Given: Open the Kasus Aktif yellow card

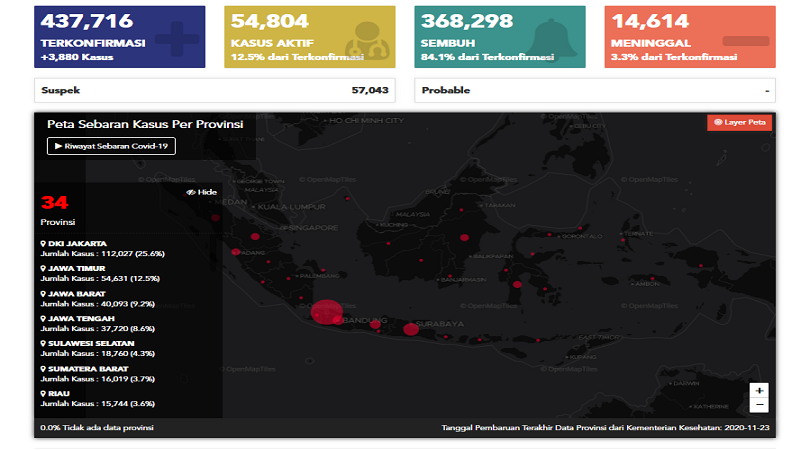Looking at the screenshot, I should pyautogui.click(x=310, y=37).
